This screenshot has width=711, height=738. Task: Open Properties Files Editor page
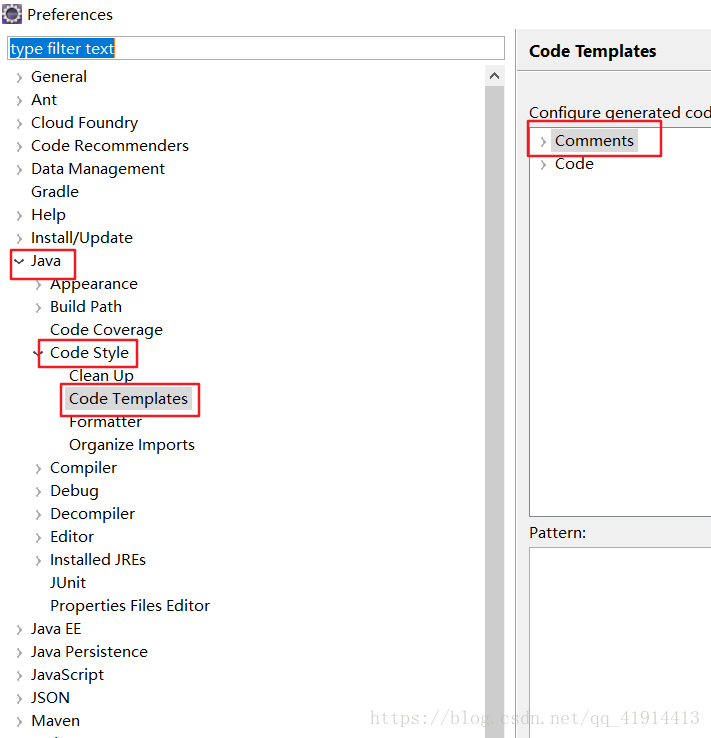[130, 606]
